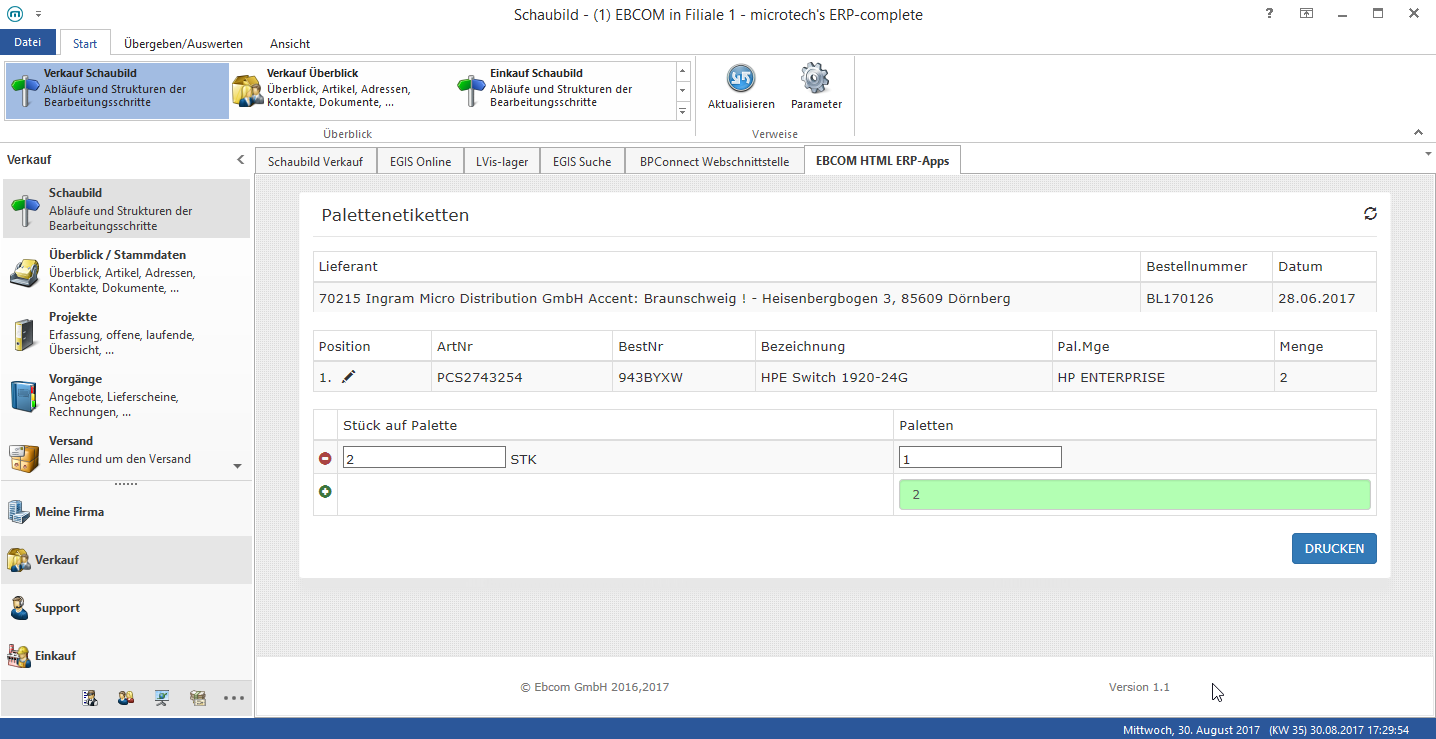This screenshot has height=739, width=1436.
Task: Open Versand in the sidebar
Action: coord(126,452)
